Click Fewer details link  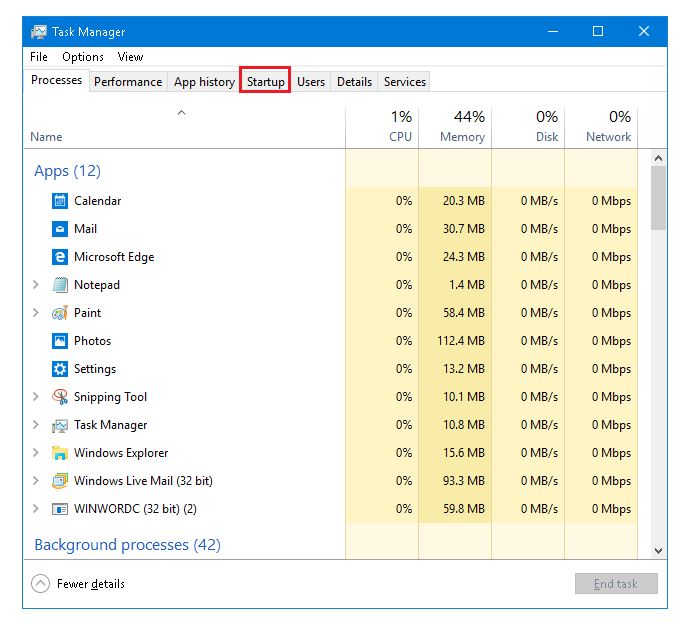click(90, 584)
